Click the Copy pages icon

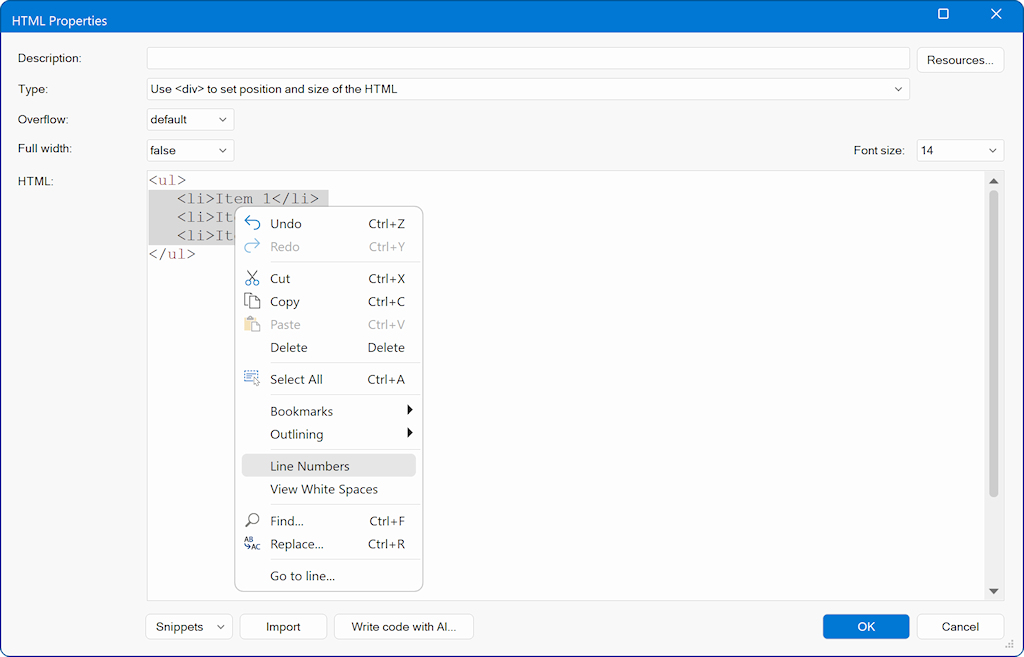point(252,301)
